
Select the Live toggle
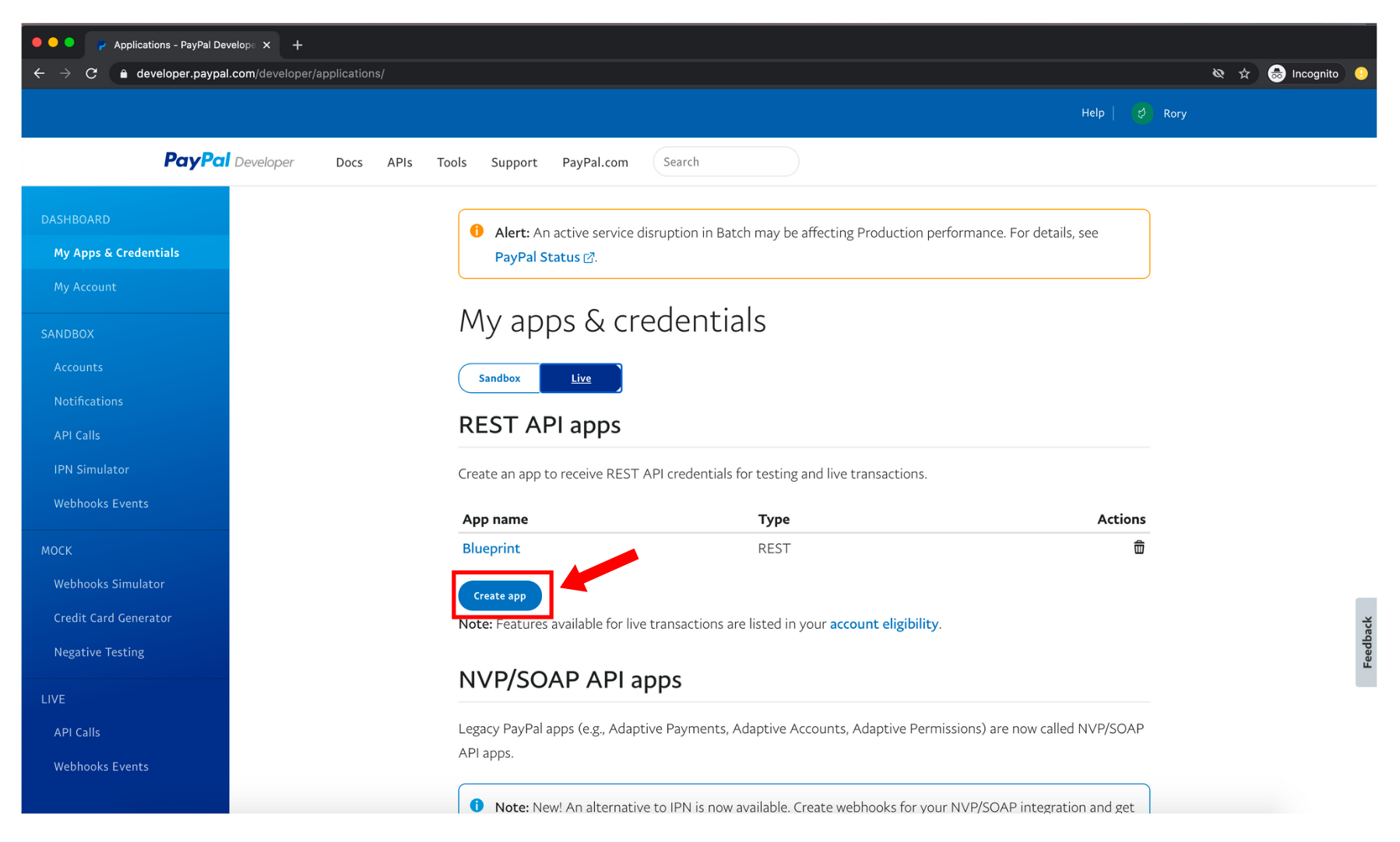coord(581,378)
